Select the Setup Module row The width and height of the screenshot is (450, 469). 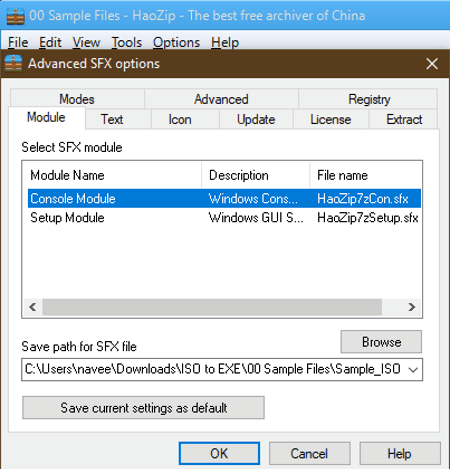tap(224, 218)
